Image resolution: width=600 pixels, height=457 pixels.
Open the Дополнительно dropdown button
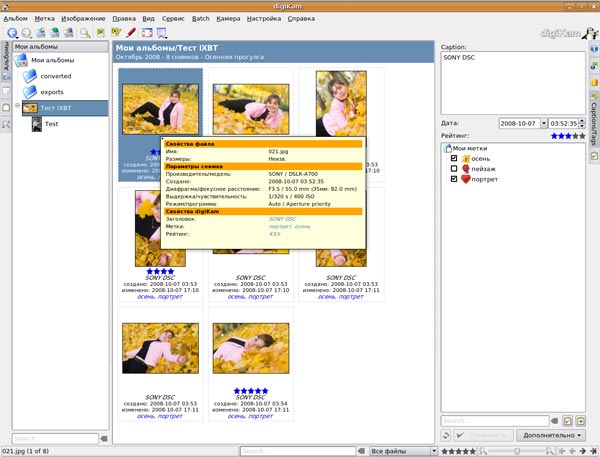(x=551, y=435)
